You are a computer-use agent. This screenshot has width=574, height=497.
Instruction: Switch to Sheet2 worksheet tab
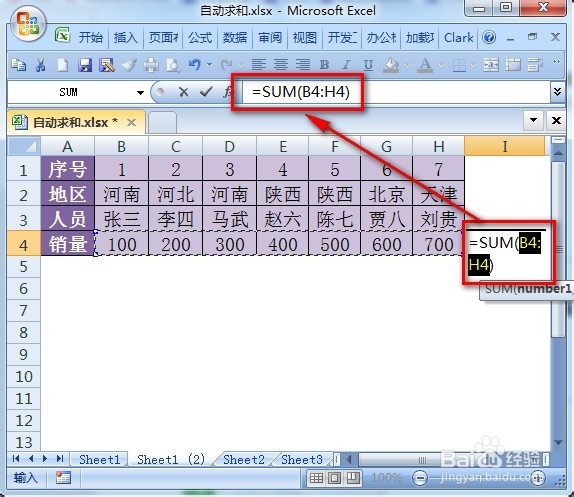point(244,460)
